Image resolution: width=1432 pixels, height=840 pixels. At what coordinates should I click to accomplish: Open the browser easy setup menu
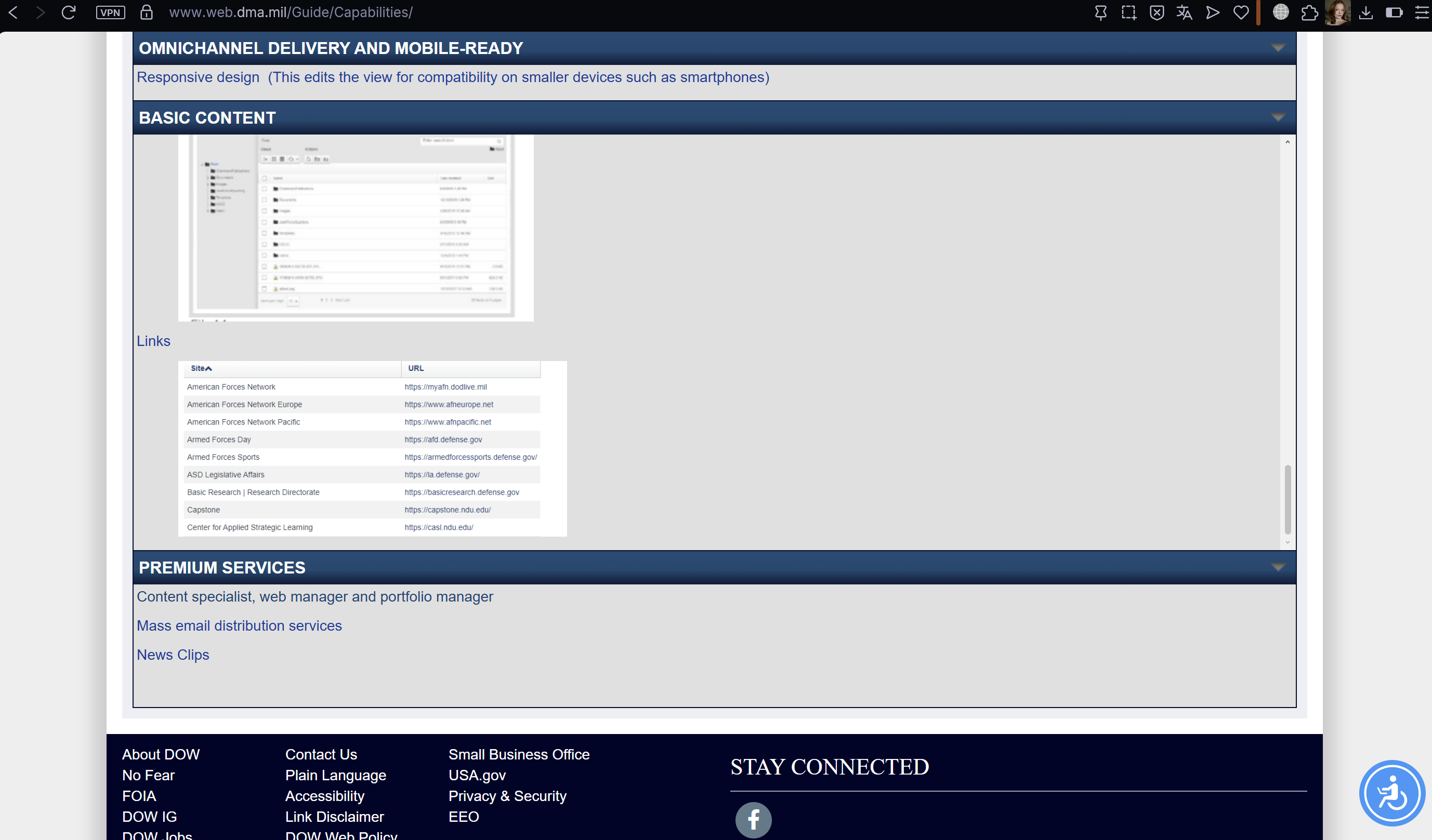[x=1422, y=12]
